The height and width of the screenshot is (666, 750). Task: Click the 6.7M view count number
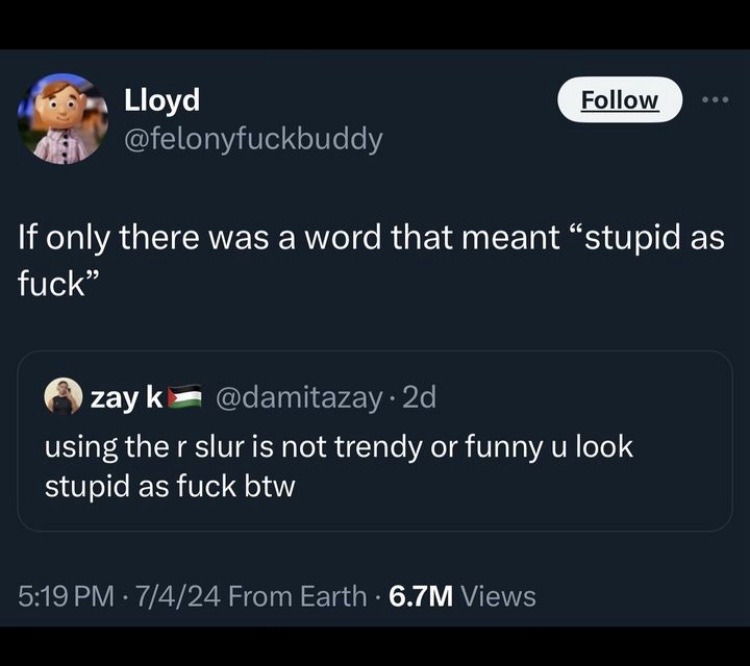pos(420,597)
